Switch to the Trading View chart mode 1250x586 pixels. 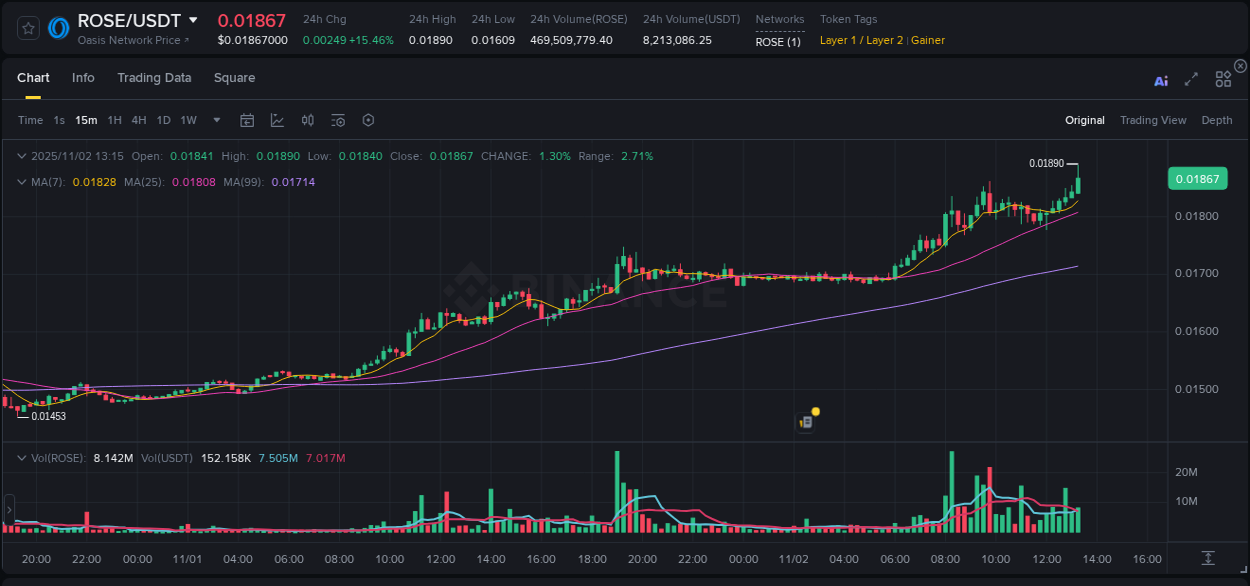1153,120
